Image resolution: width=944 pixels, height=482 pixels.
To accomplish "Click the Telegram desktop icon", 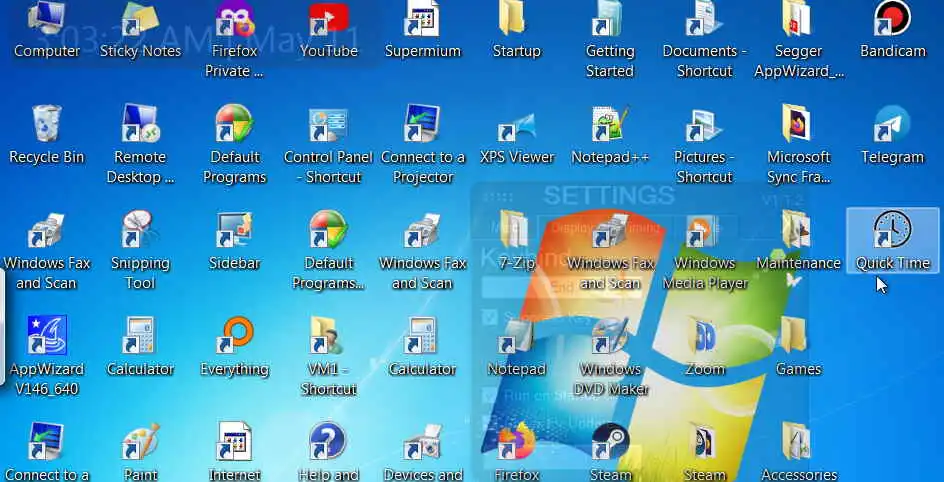I will (x=892, y=125).
